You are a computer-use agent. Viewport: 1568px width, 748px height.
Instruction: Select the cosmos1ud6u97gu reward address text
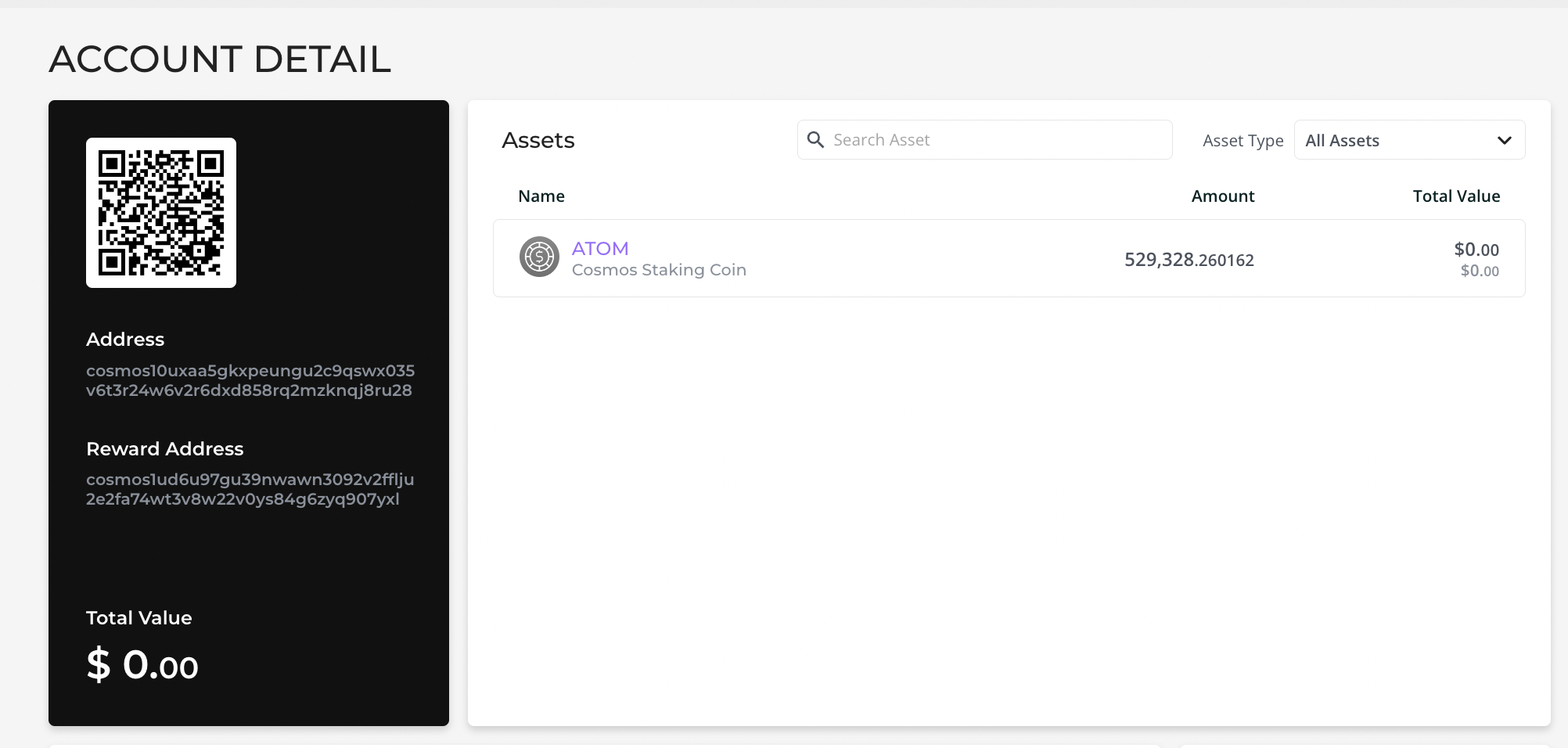click(x=250, y=489)
